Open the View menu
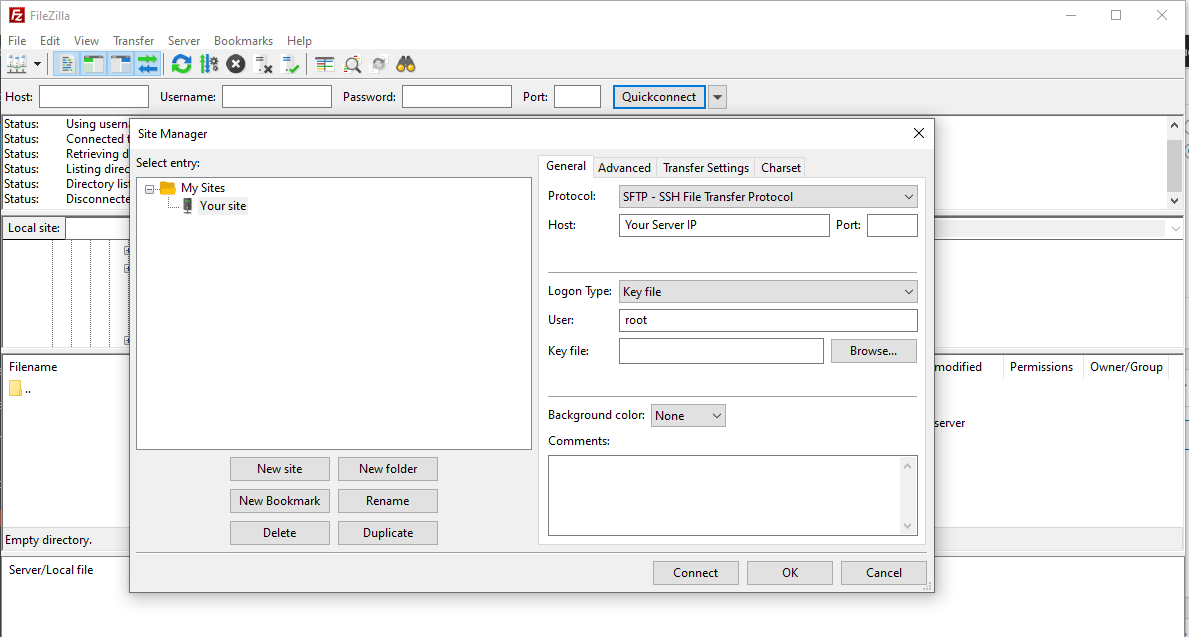The image size is (1189, 637). [86, 41]
